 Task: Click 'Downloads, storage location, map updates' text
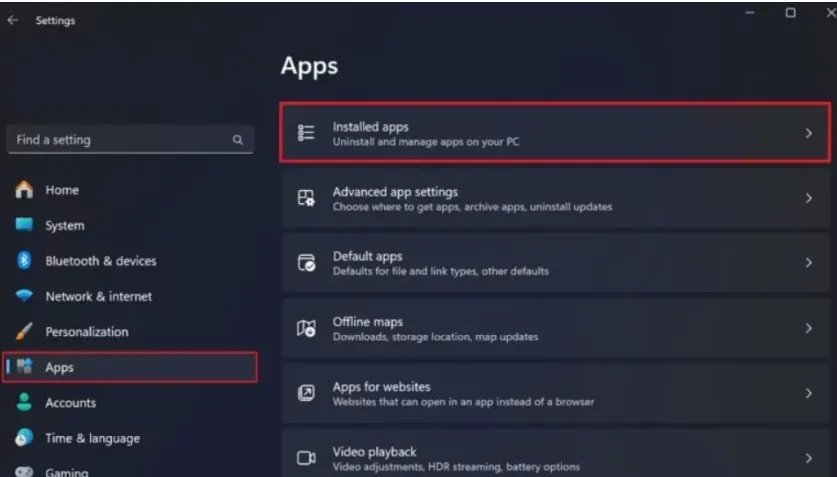pyautogui.click(x=435, y=337)
